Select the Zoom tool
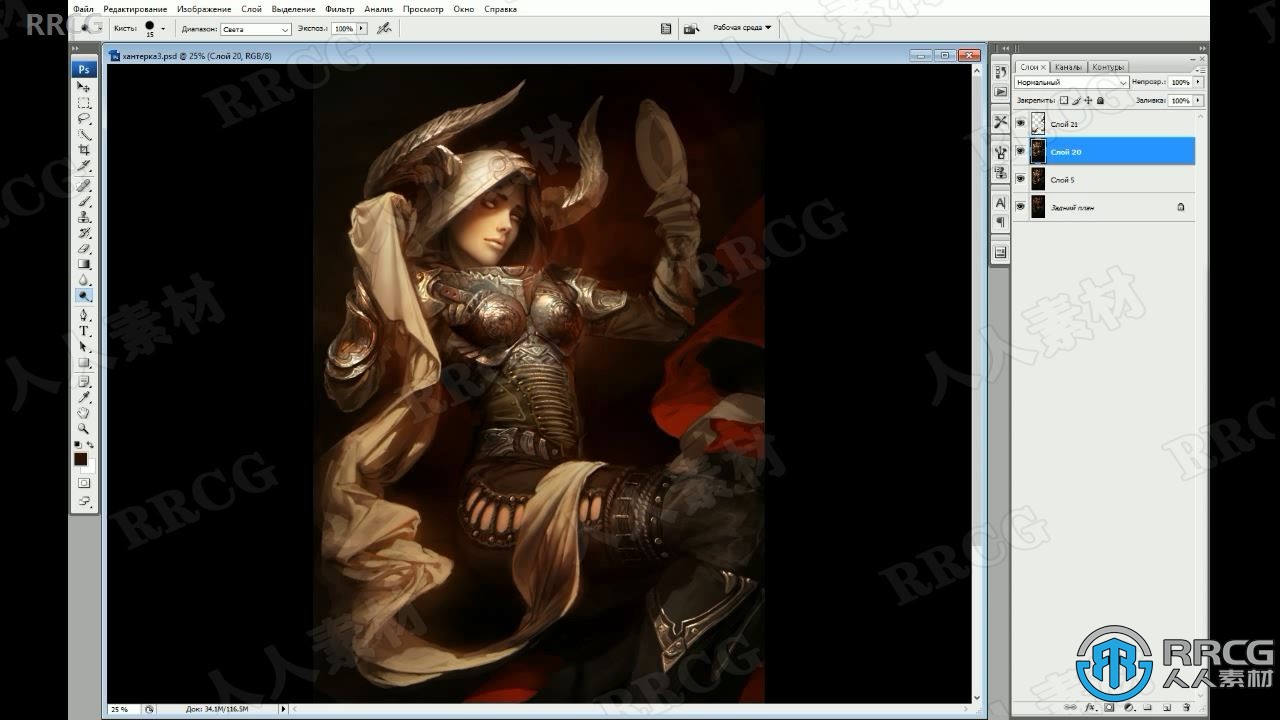The width and height of the screenshot is (1280, 720). tap(84, 428)
